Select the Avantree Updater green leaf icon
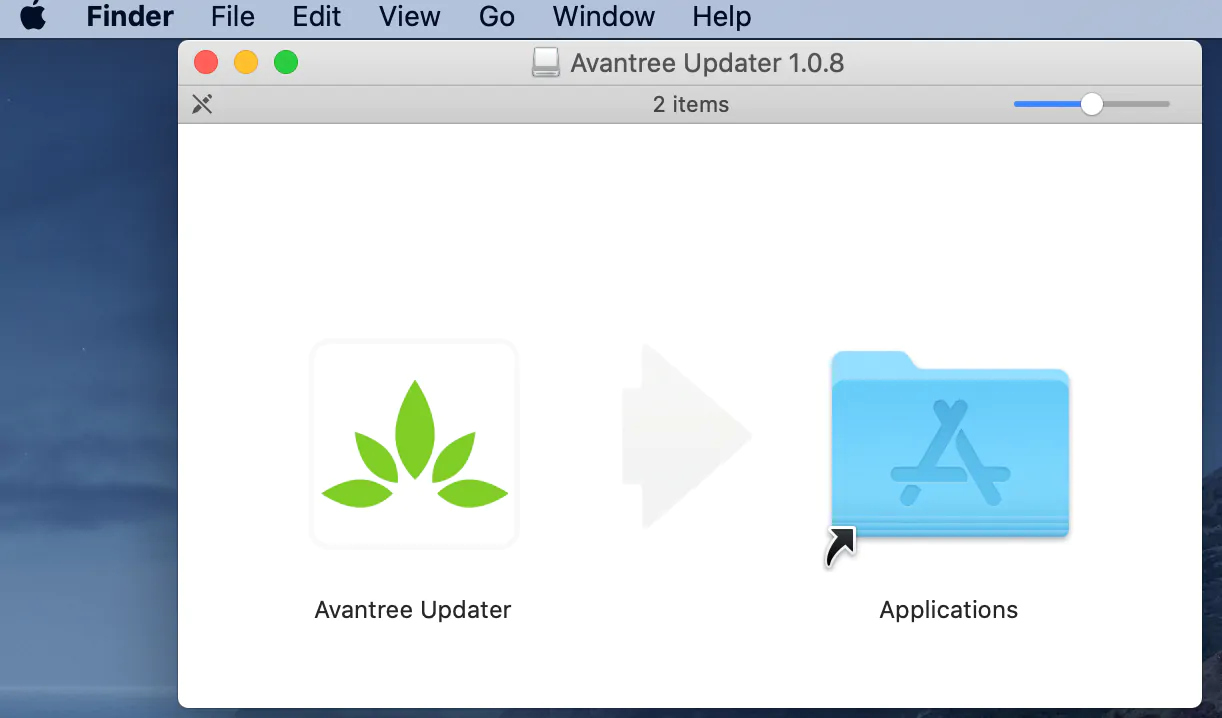This screenshot has width=1222, height=718. [x=414, y=444]
